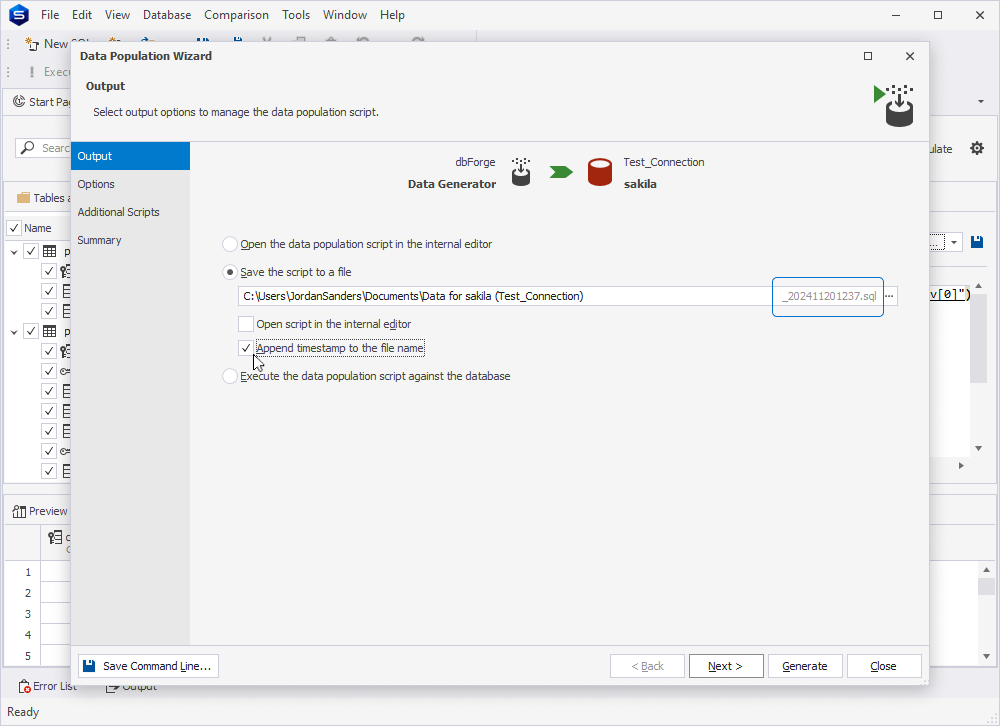Click the horizontal scroll right arrow in editor
The image size is (1000, 726).
click(962, 466)
